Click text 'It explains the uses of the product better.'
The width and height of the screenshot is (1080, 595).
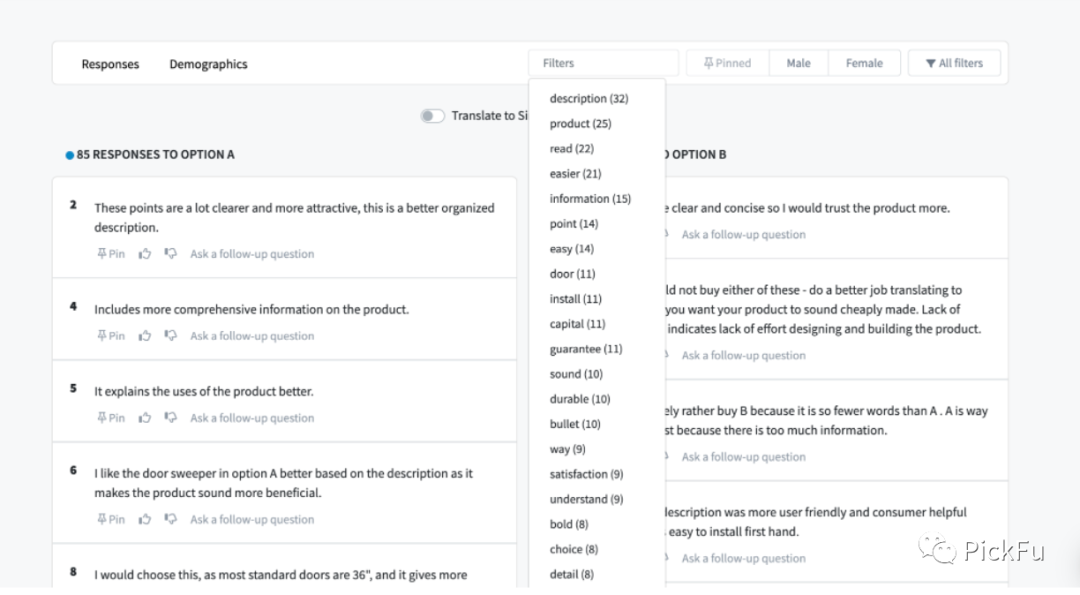coord(204,391)
